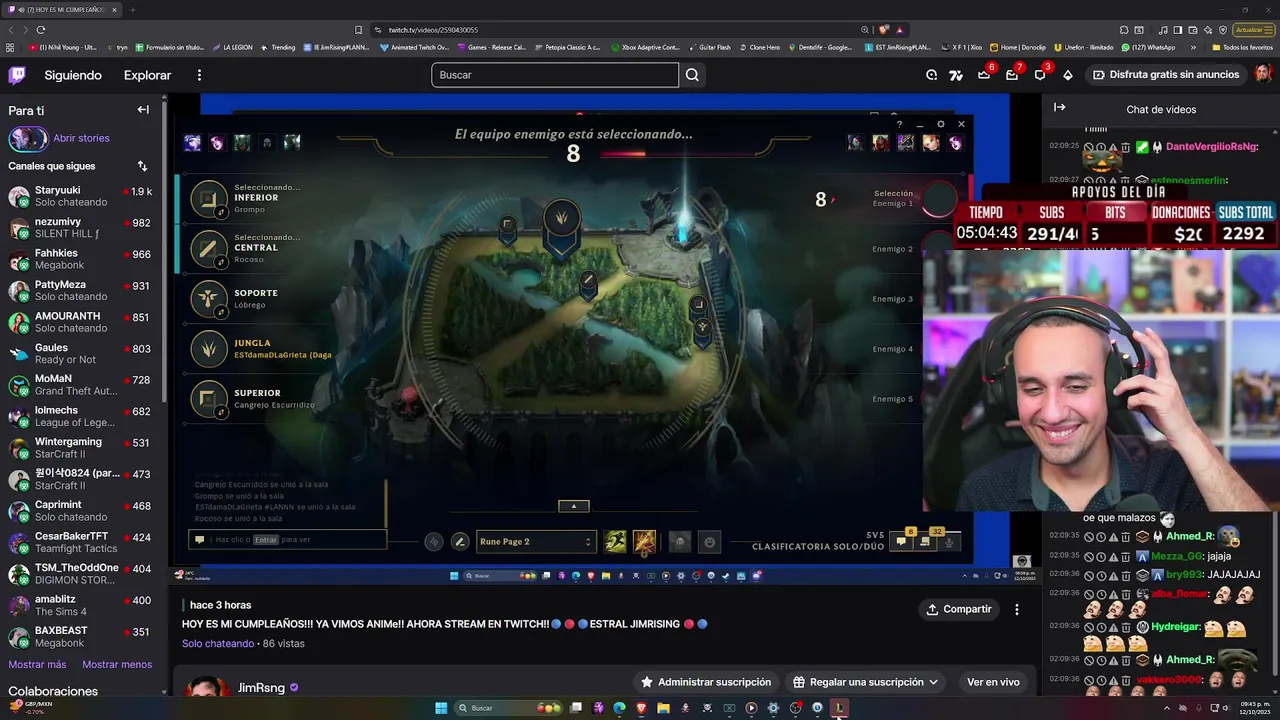Viewport: 1280px width, 720px height.
Task: Click the League chat input field
Action: coord(287,540)
